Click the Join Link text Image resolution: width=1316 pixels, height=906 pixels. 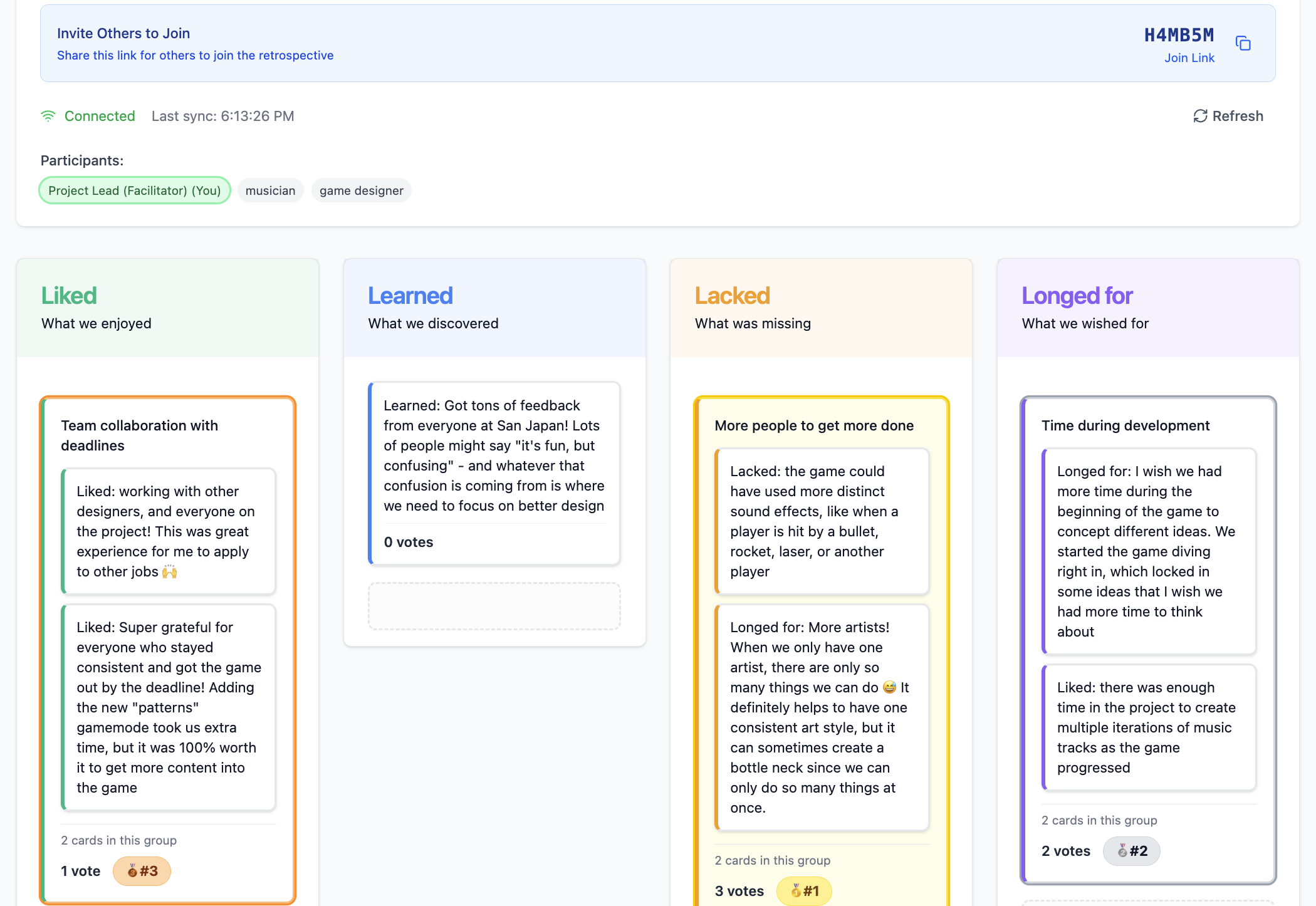[x=1189, y=58]
